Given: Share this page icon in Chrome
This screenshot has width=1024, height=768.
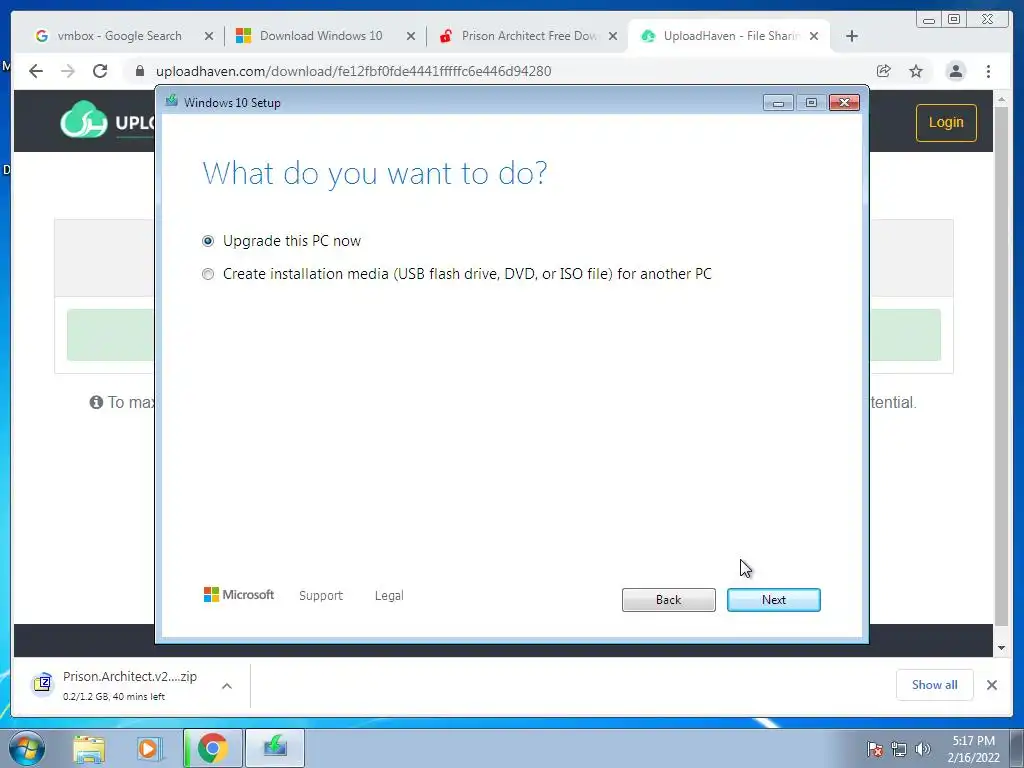Looking at the screenshot, I should tap(884, 71).
